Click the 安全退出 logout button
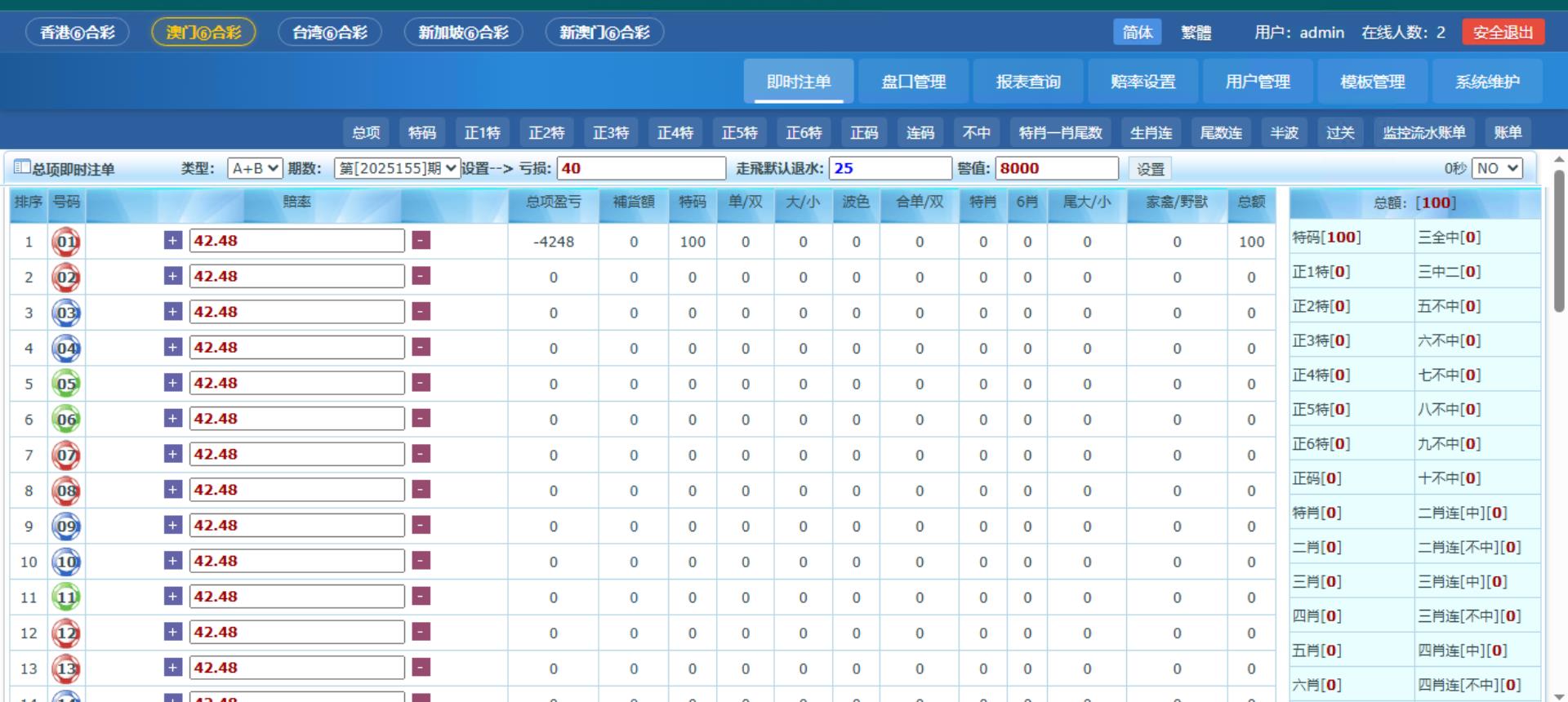1568x702 pixels. tap(1503, 33)
